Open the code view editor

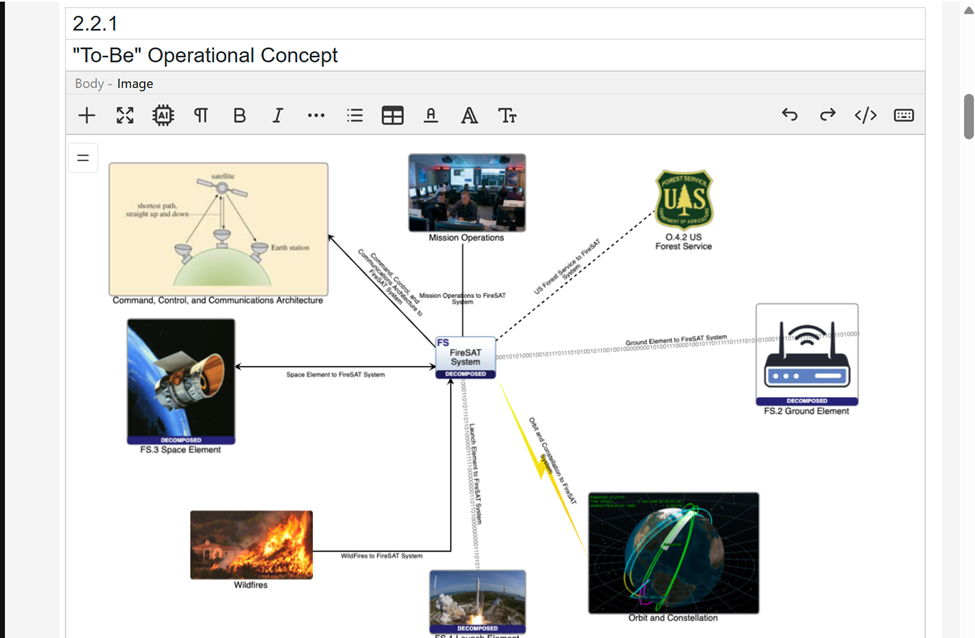click(865, 115)
